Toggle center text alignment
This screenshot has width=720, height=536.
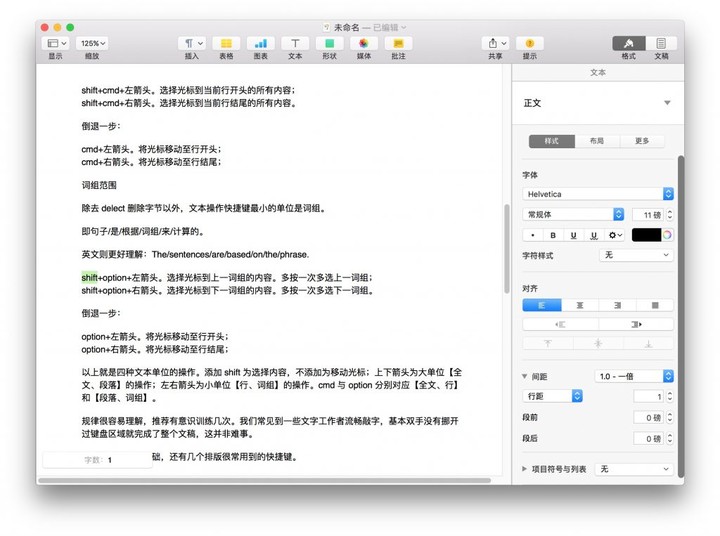580,305
